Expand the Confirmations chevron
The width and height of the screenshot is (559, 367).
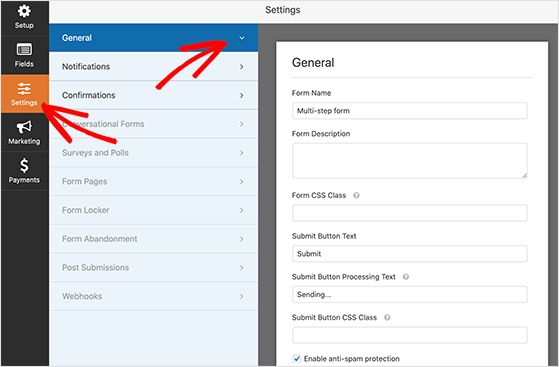[x=242, y=96]
